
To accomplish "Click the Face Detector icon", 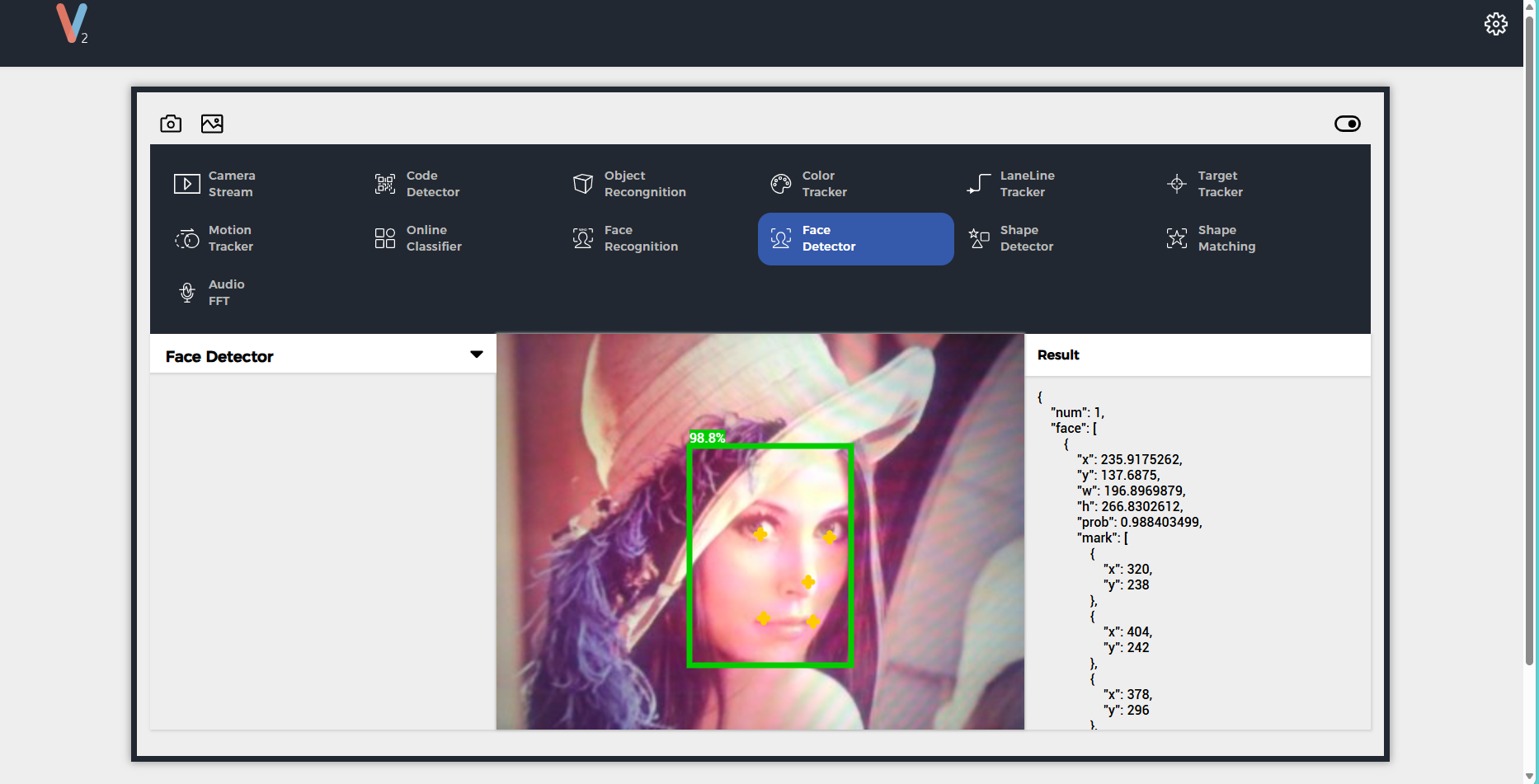I will click(781, 238).
